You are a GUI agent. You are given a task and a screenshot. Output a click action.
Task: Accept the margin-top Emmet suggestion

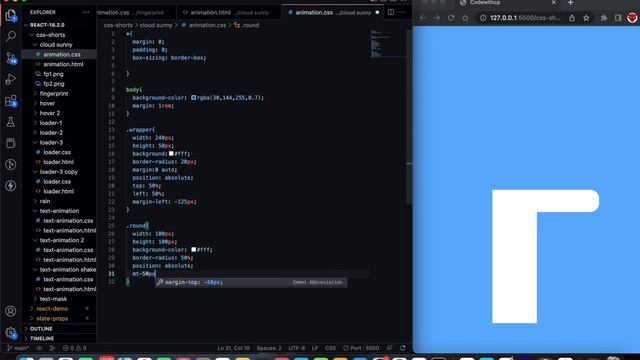(251, 282)
